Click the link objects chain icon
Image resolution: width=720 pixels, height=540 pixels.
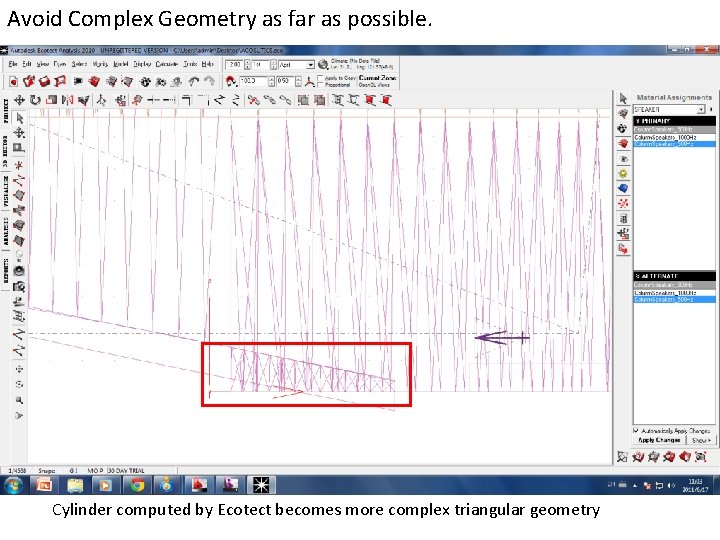(x=270, y=100)
